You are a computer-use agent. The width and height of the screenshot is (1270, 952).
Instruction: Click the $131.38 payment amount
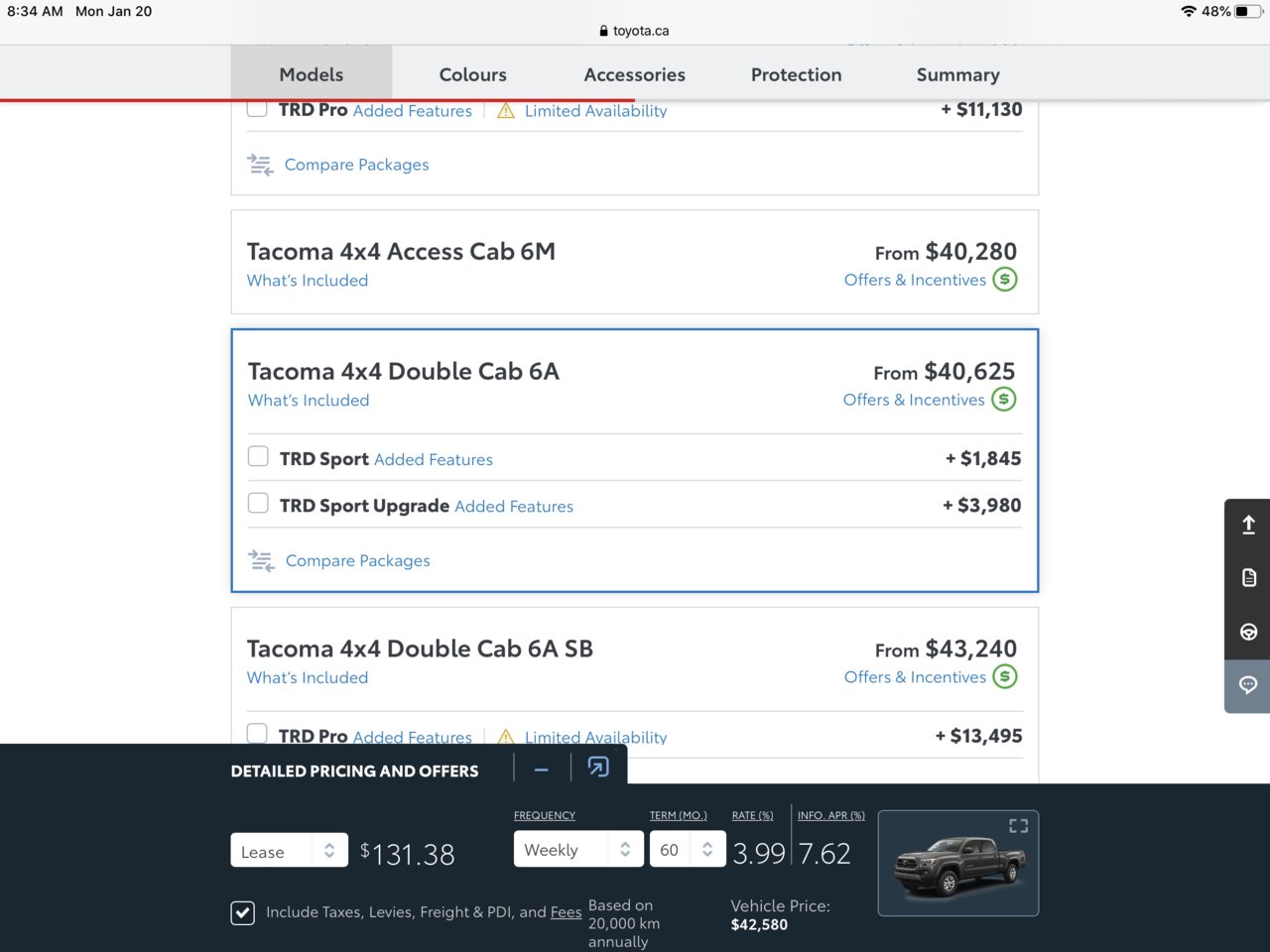coord(408,854)
